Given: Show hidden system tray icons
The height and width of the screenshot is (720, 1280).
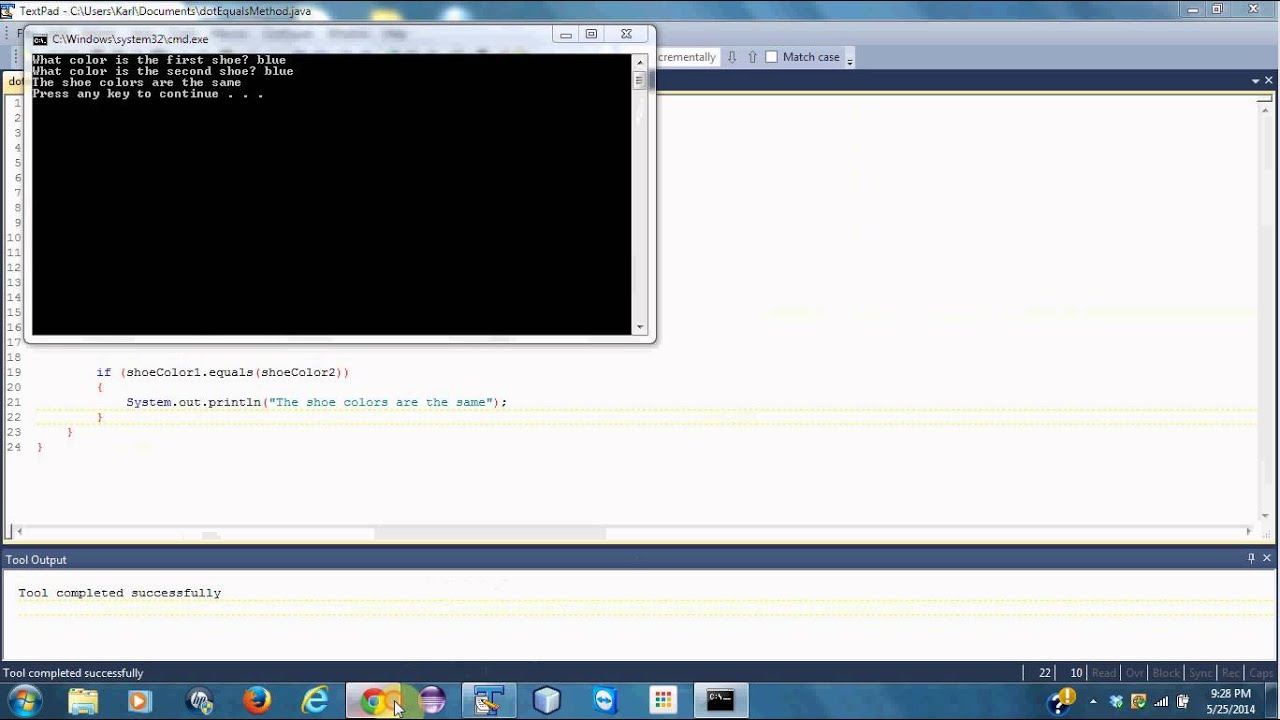Looking at the screenshot, I should pyautogui.click(x=1093, y=702).
